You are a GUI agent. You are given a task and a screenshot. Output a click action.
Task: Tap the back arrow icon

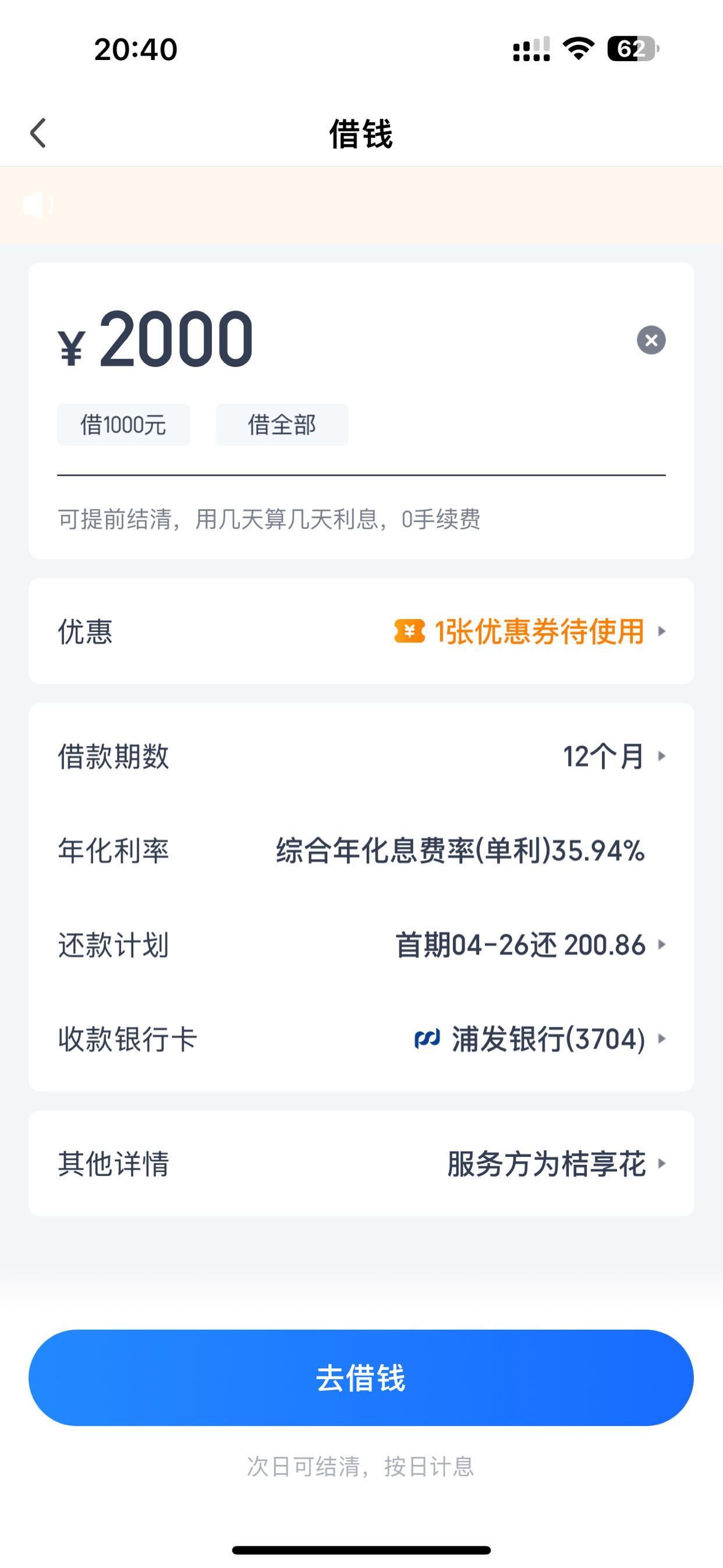pyautogui.click(x=38, y=133)
